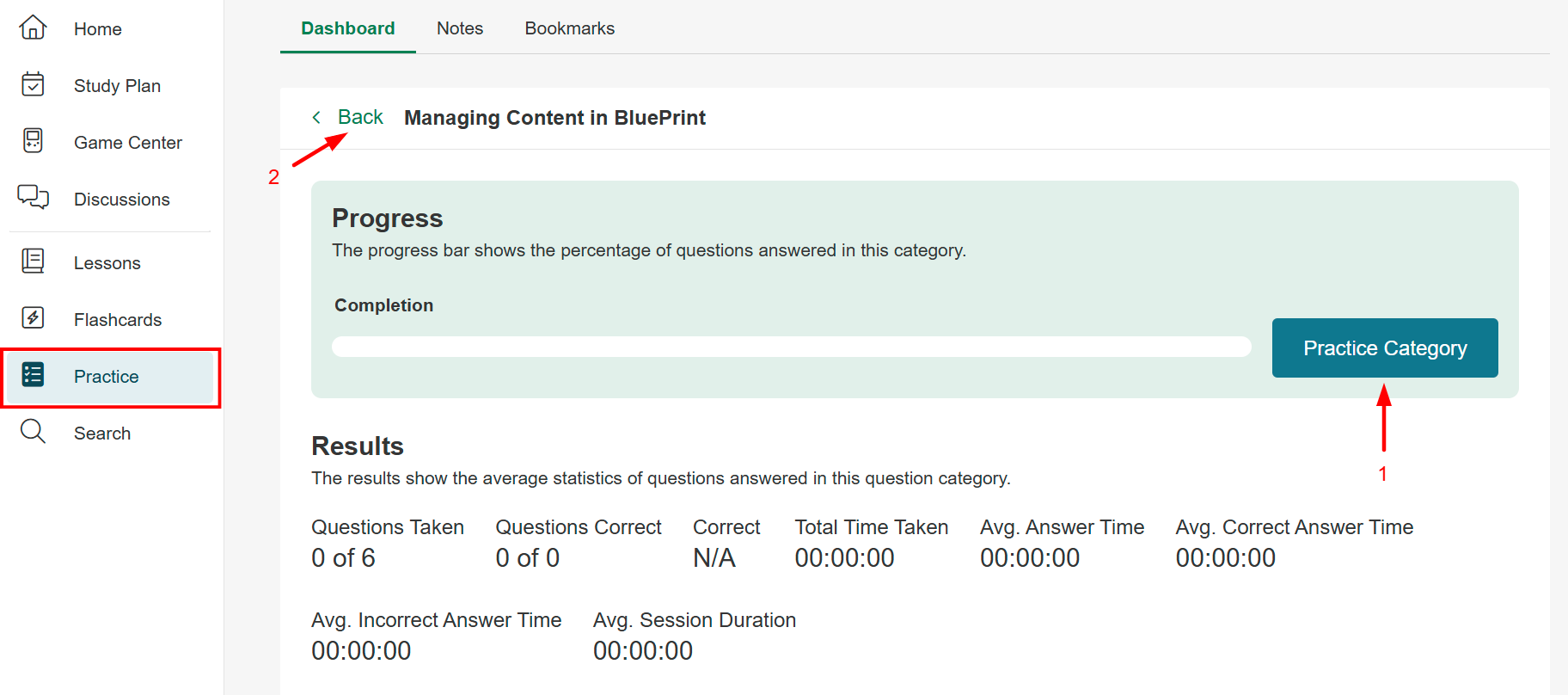Click the Practice checklist icon
This screenshot has height=695, width=1568.
click(33, 375)
